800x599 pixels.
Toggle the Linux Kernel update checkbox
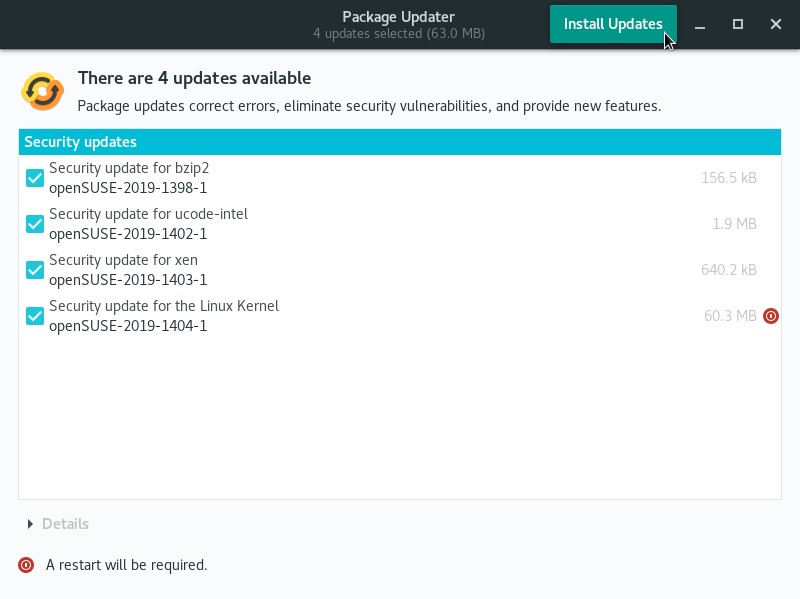(35, 316)
